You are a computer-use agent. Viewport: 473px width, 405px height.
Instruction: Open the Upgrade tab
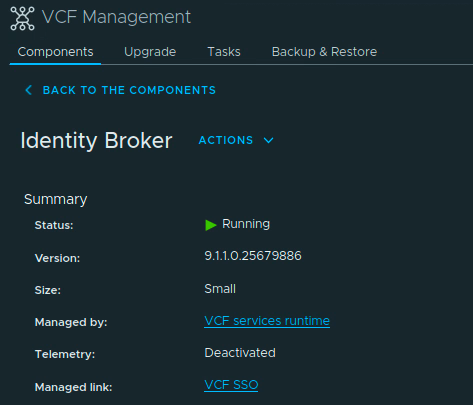(x=150, y=52)
